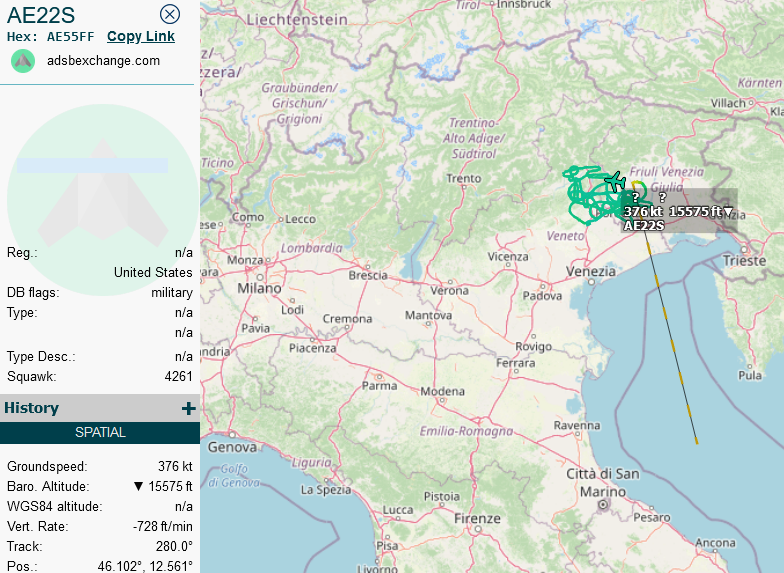
Task: Click the Trieste city label on map
Action: pos(744,260)
